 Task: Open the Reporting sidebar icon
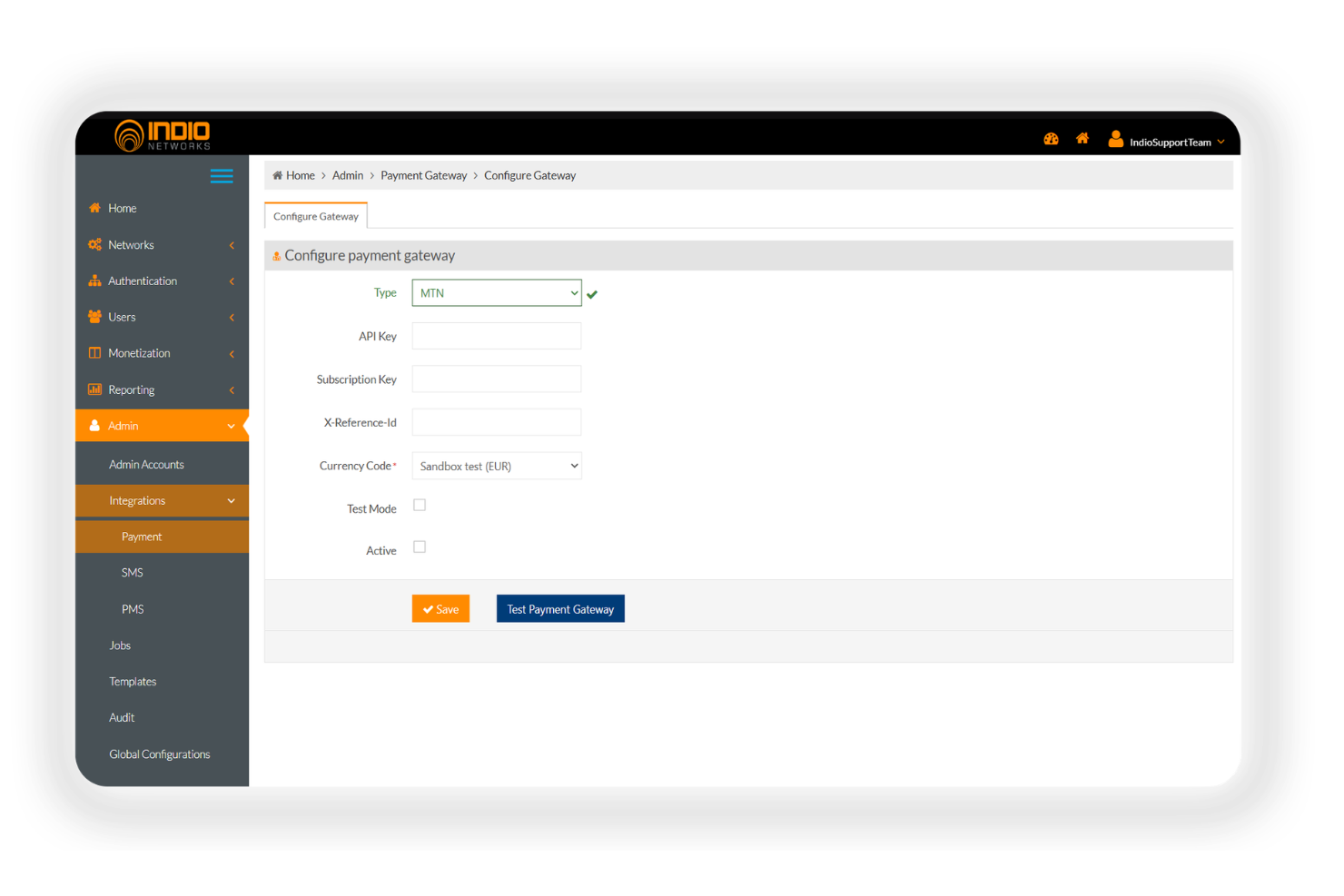(95, 389)
